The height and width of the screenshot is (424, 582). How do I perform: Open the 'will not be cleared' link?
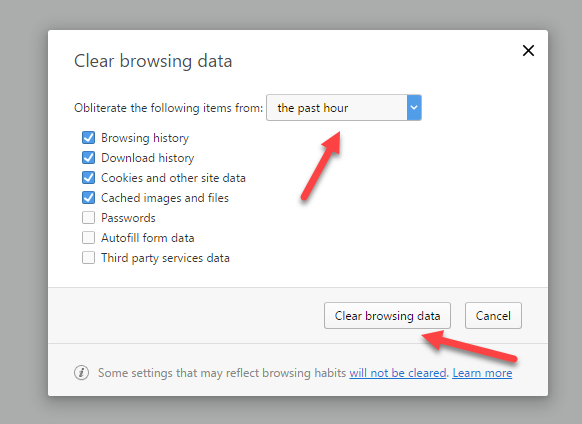click(398, 373)
